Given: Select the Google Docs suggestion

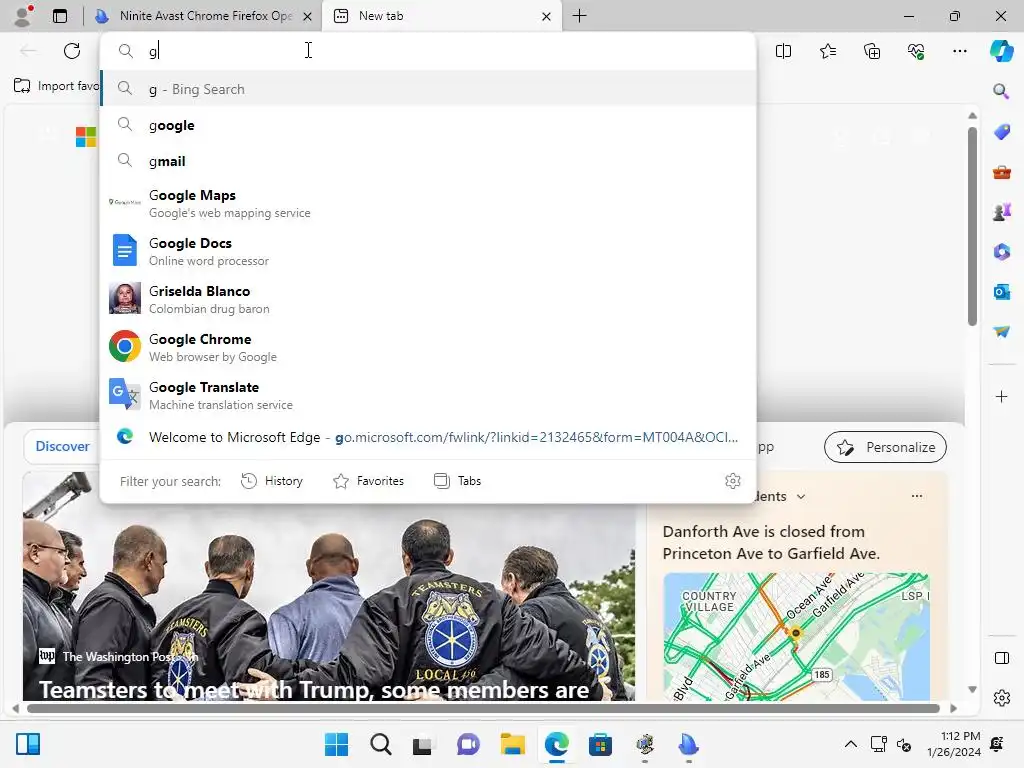Looking at the screenshot, I should pos(428,251).
